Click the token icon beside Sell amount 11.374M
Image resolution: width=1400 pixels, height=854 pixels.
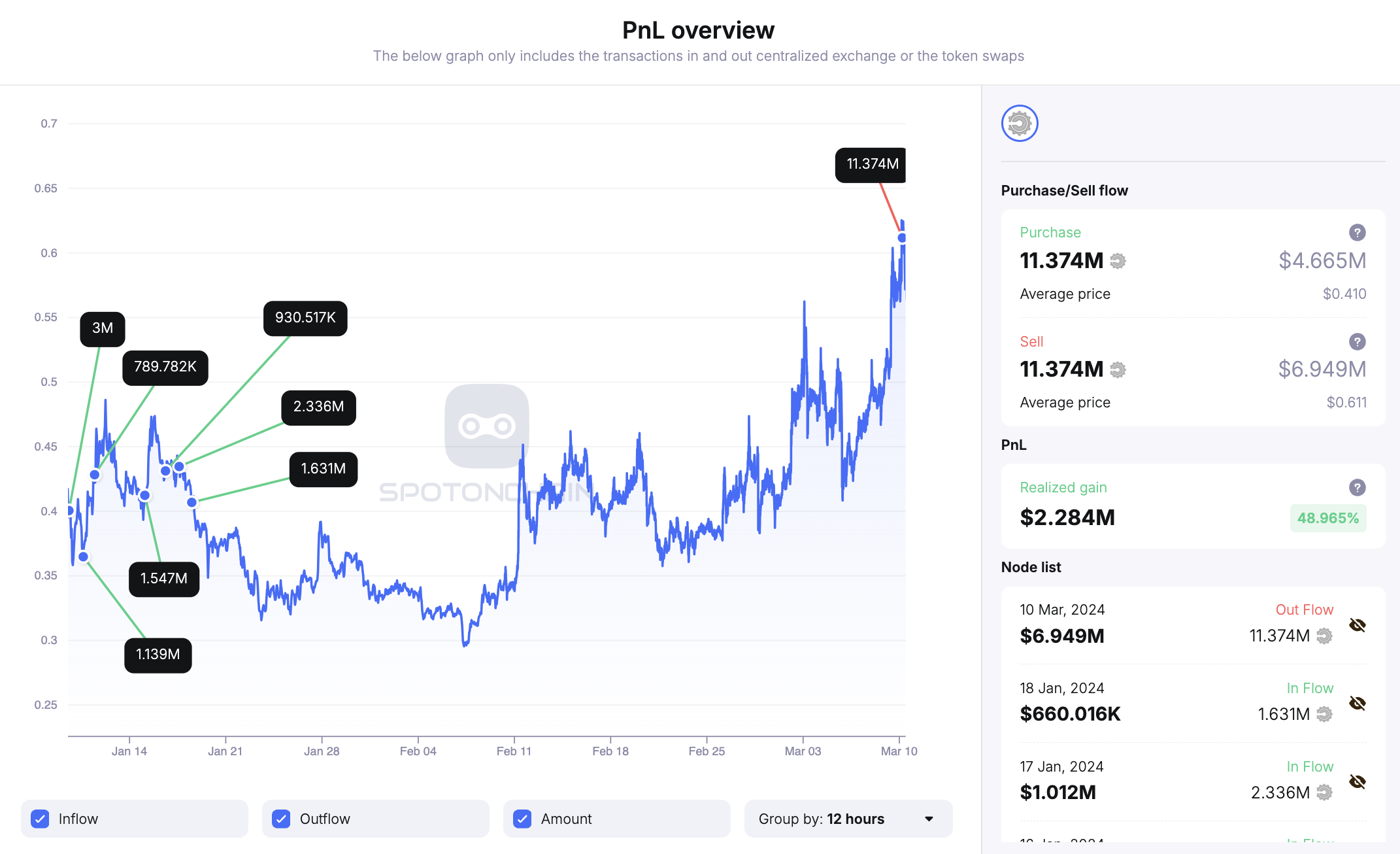pyautogui.click(x=1118, y=369)
